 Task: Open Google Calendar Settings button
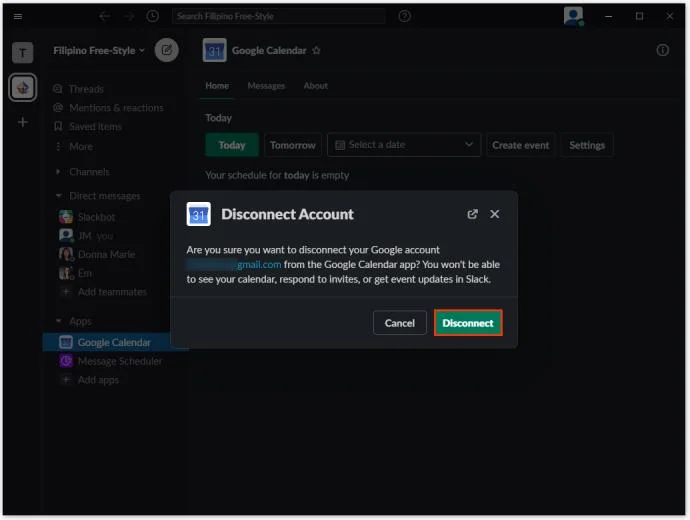coord(587,145)
